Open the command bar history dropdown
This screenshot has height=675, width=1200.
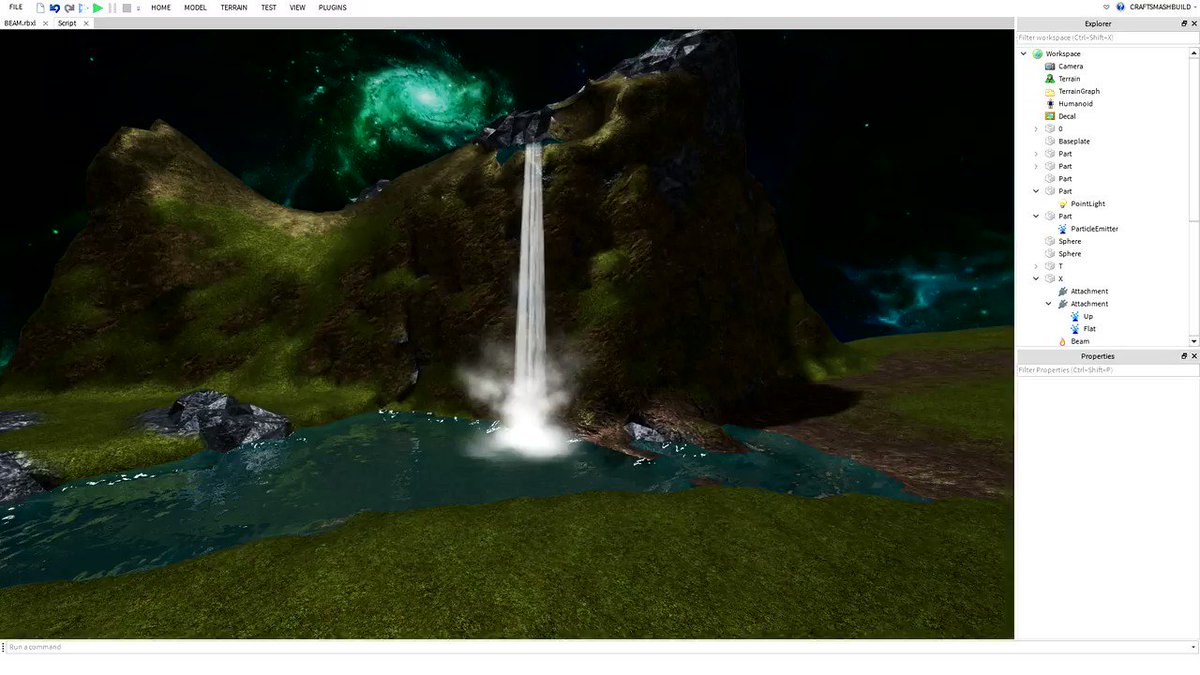click(x=1193, y=647)
